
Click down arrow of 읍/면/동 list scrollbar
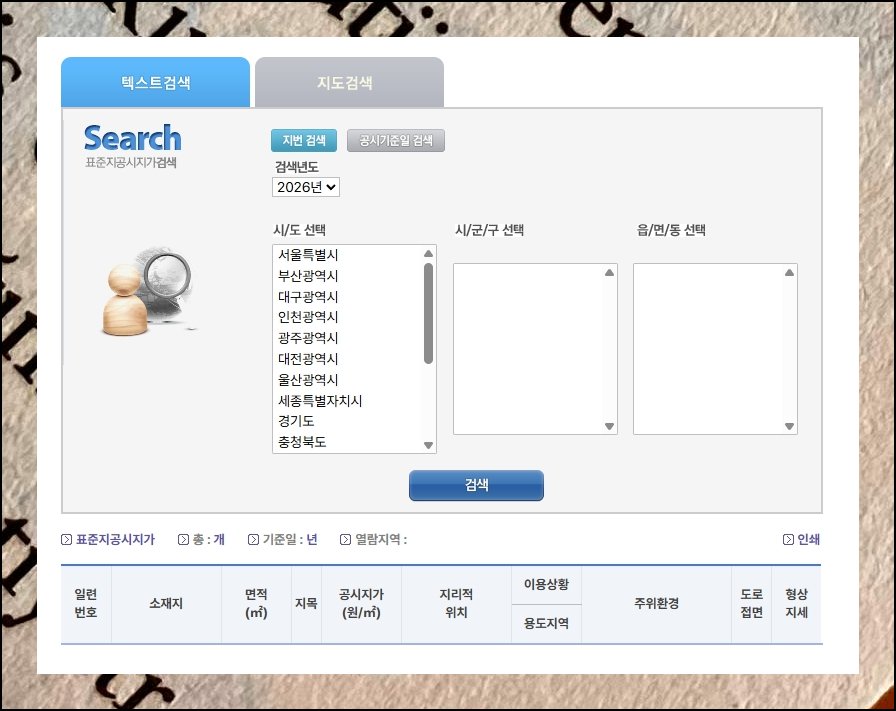[x=790, y=426]
